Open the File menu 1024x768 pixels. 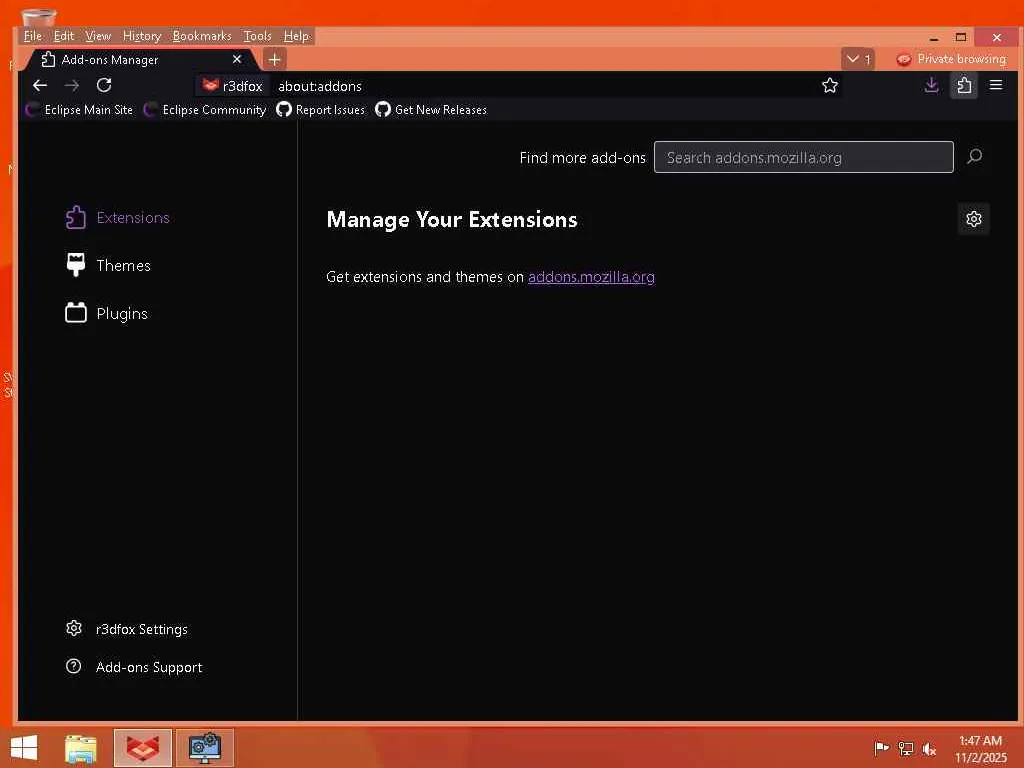[x=33, y=36]
